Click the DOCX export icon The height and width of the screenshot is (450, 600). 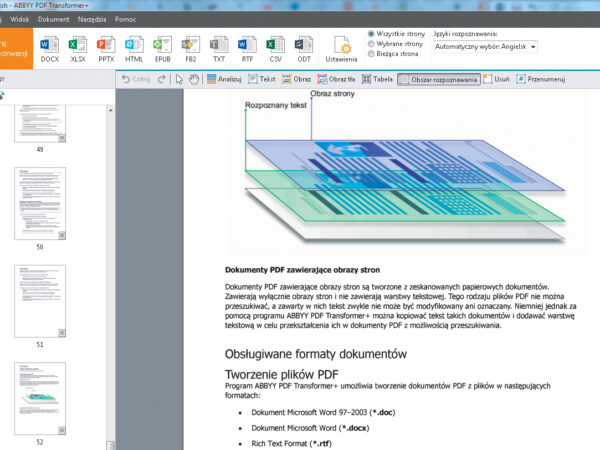coord(49,49)
